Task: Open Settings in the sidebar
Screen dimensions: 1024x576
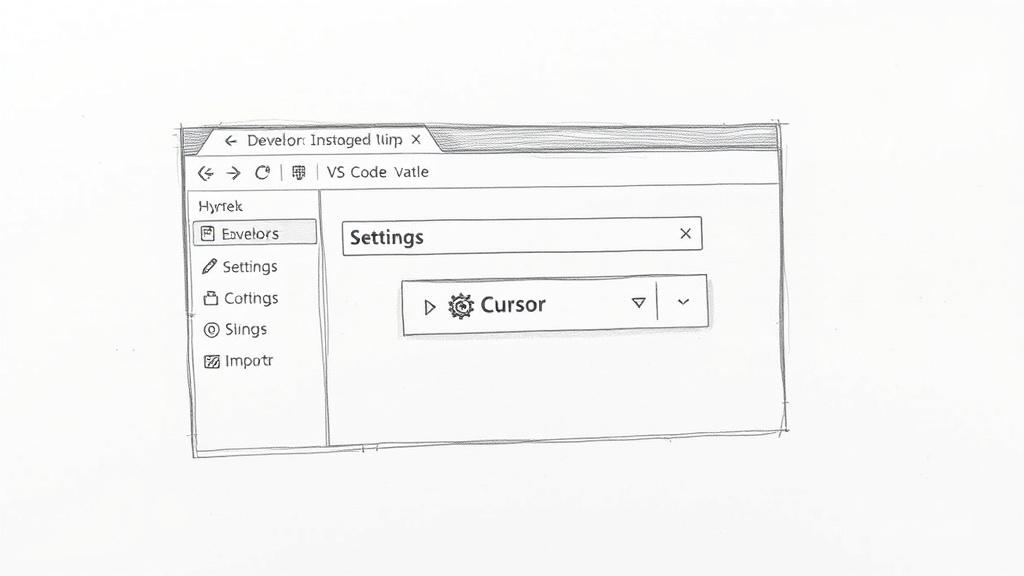Action: coord(249,266)
